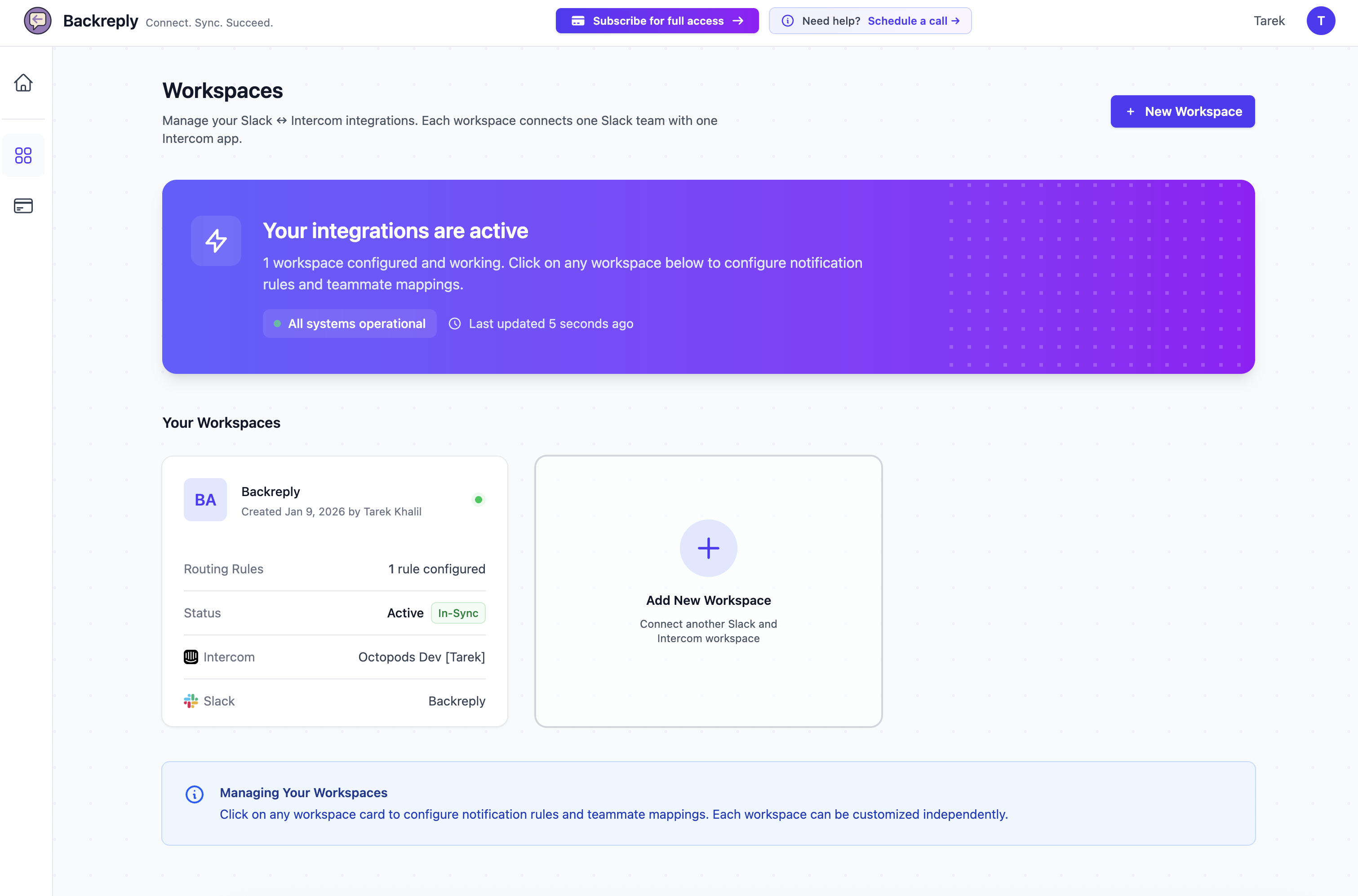Click the info icon beside Need help
The height and width of the screenshot is (896, 1358).
[x=788, y=21]
